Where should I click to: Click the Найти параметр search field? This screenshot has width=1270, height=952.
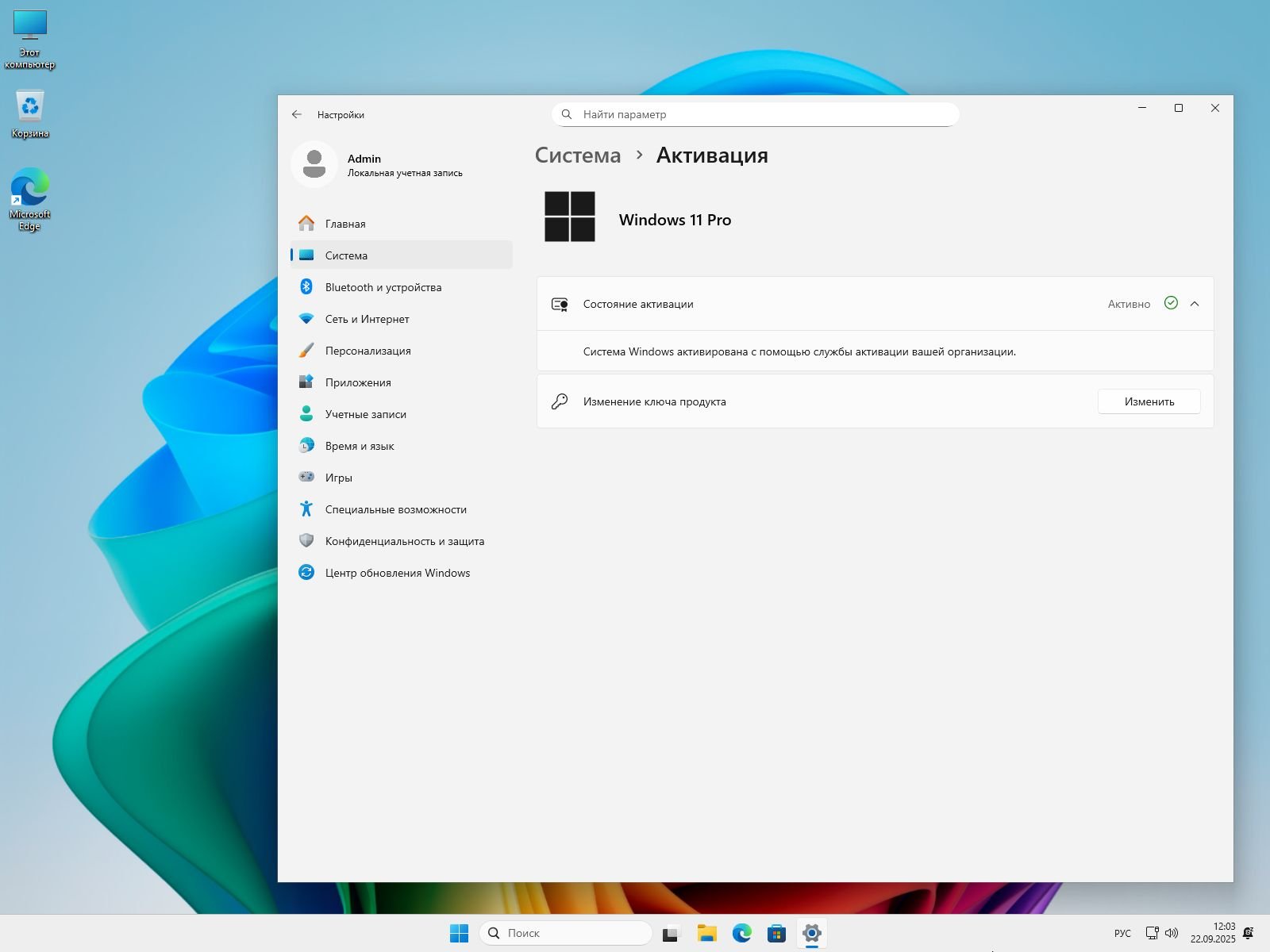755,114
